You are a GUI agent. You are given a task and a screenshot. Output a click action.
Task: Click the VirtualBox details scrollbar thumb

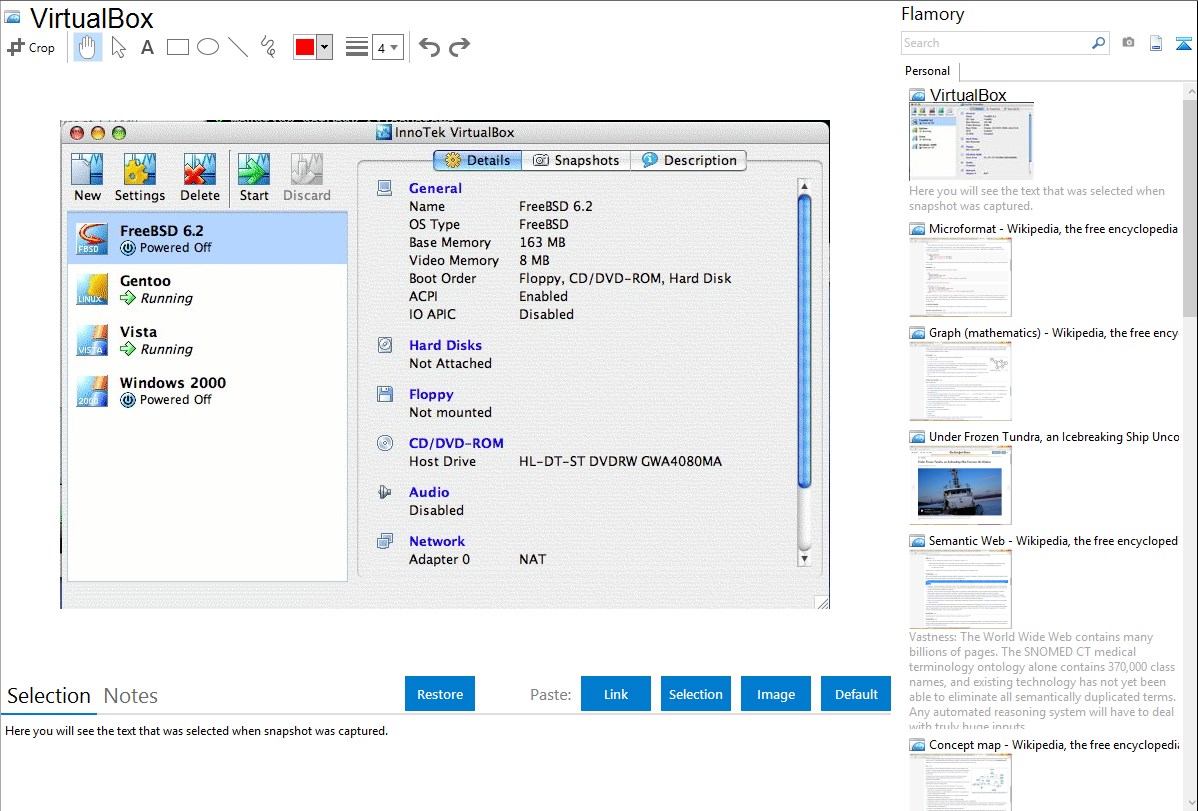pos(804,342)
